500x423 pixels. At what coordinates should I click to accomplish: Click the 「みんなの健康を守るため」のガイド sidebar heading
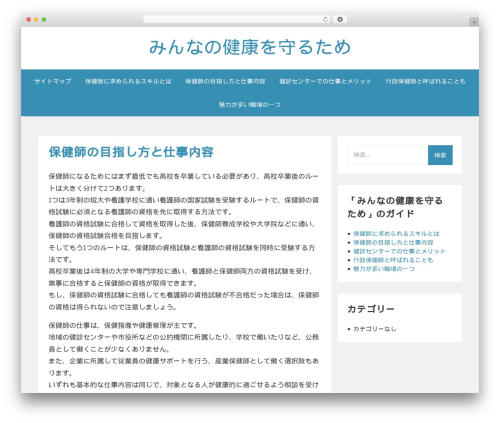(395, 207)
